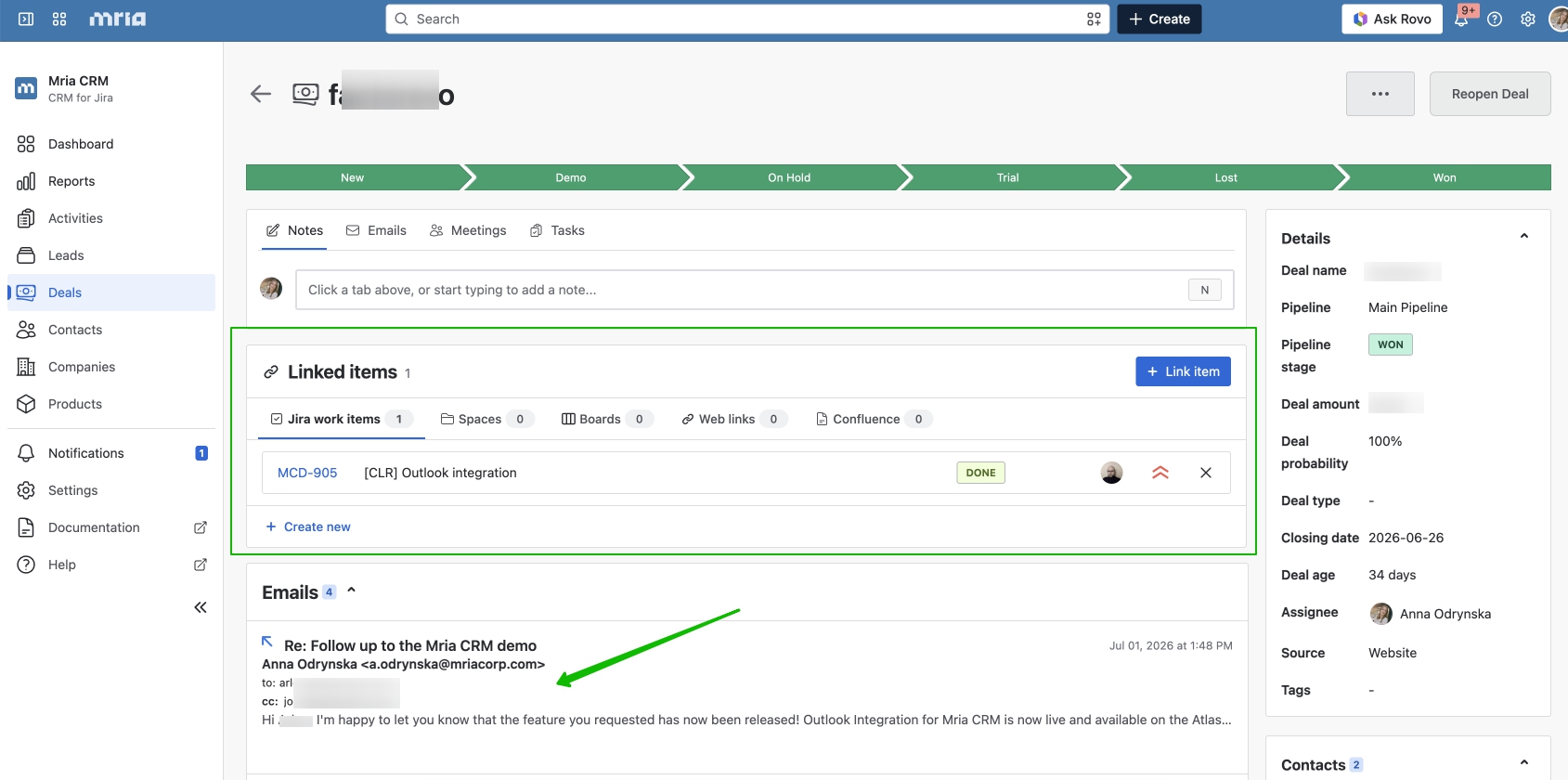Click the highest priority icon on MCD-905
Screen dimensions: 1568x780
tap(1160, 473)
